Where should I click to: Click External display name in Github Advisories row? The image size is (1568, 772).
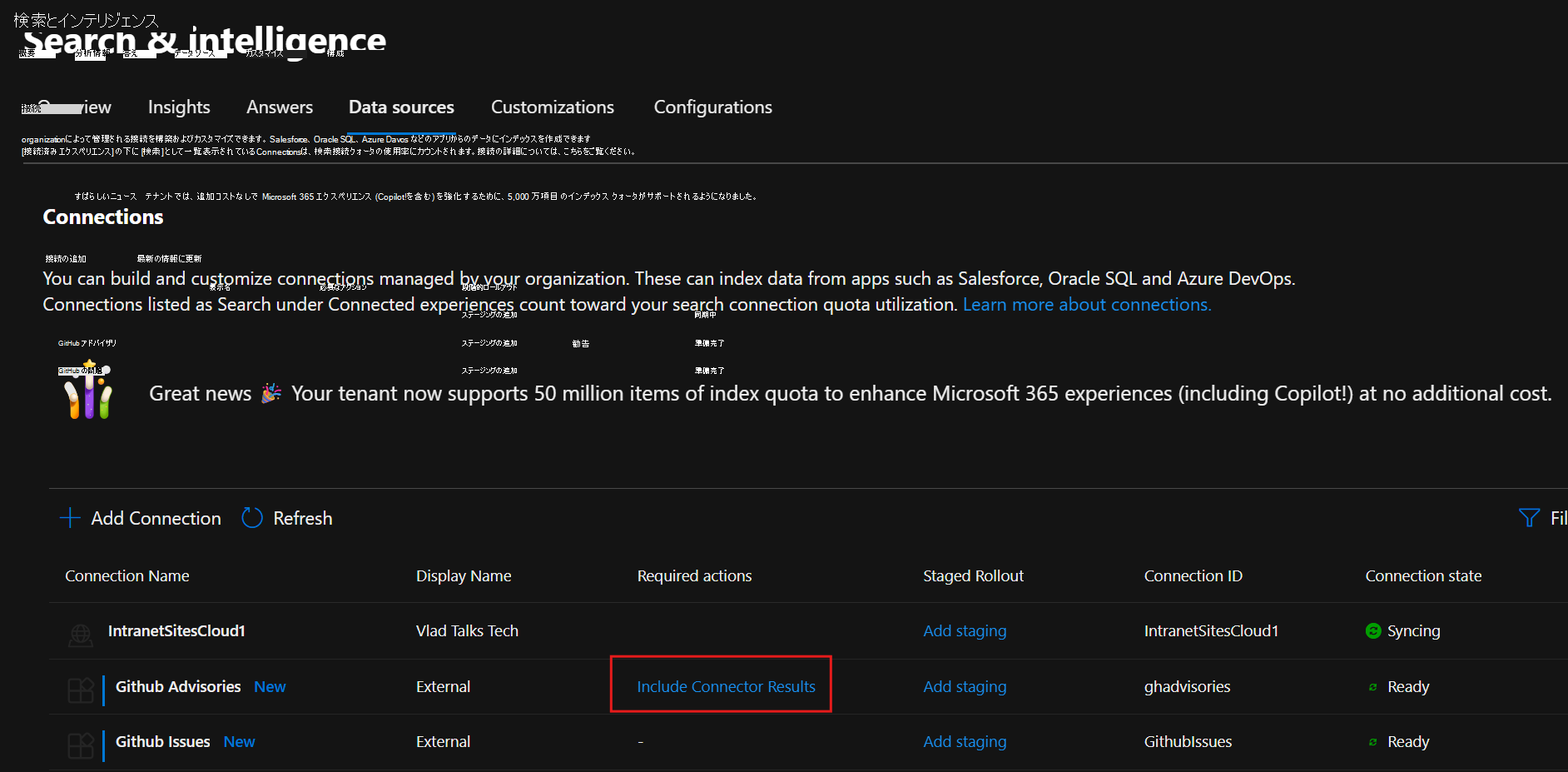(x=443, y=687)
